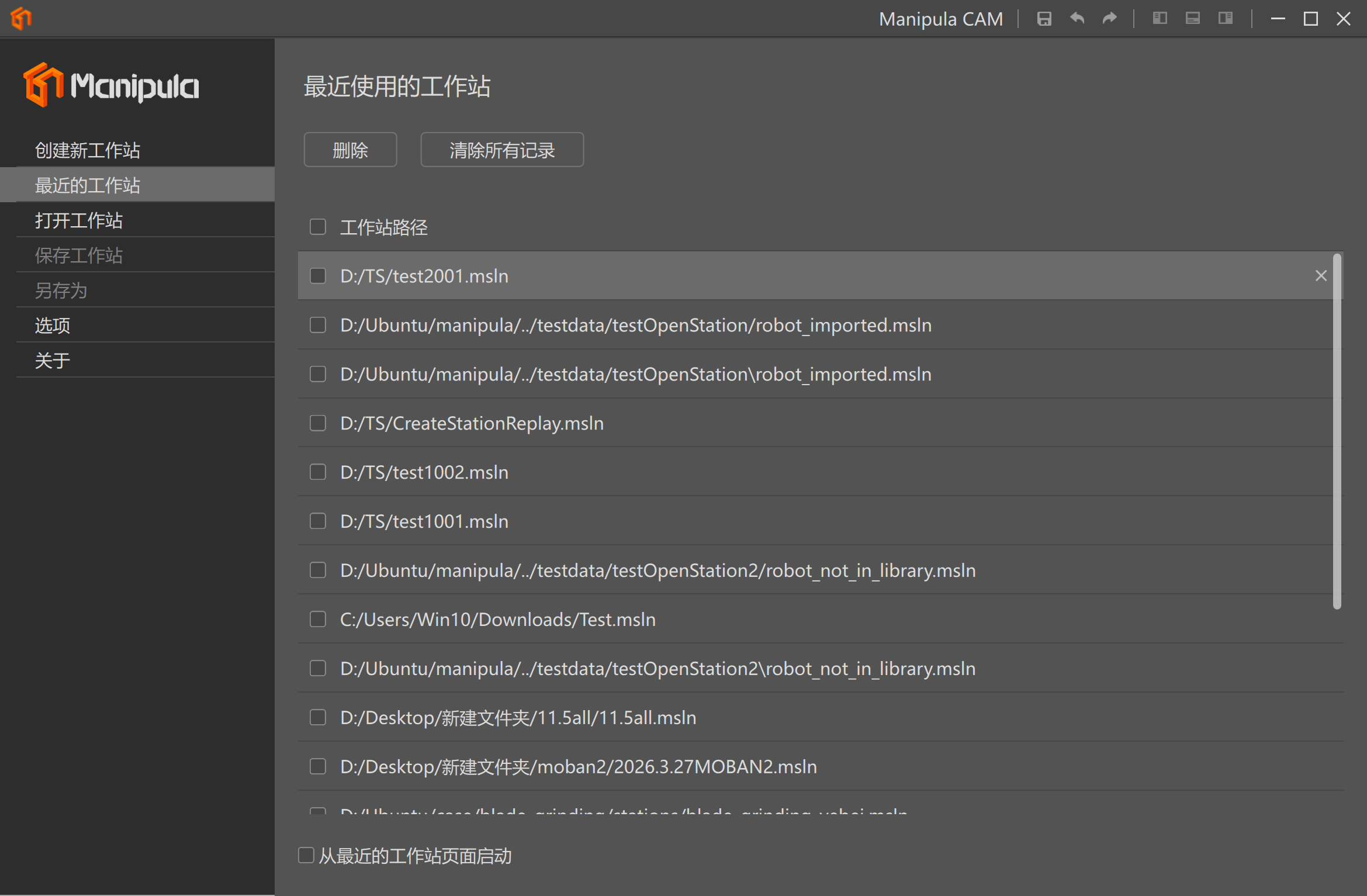Open D:/TS/CreateStationReplay.msln path

point(472,423)
